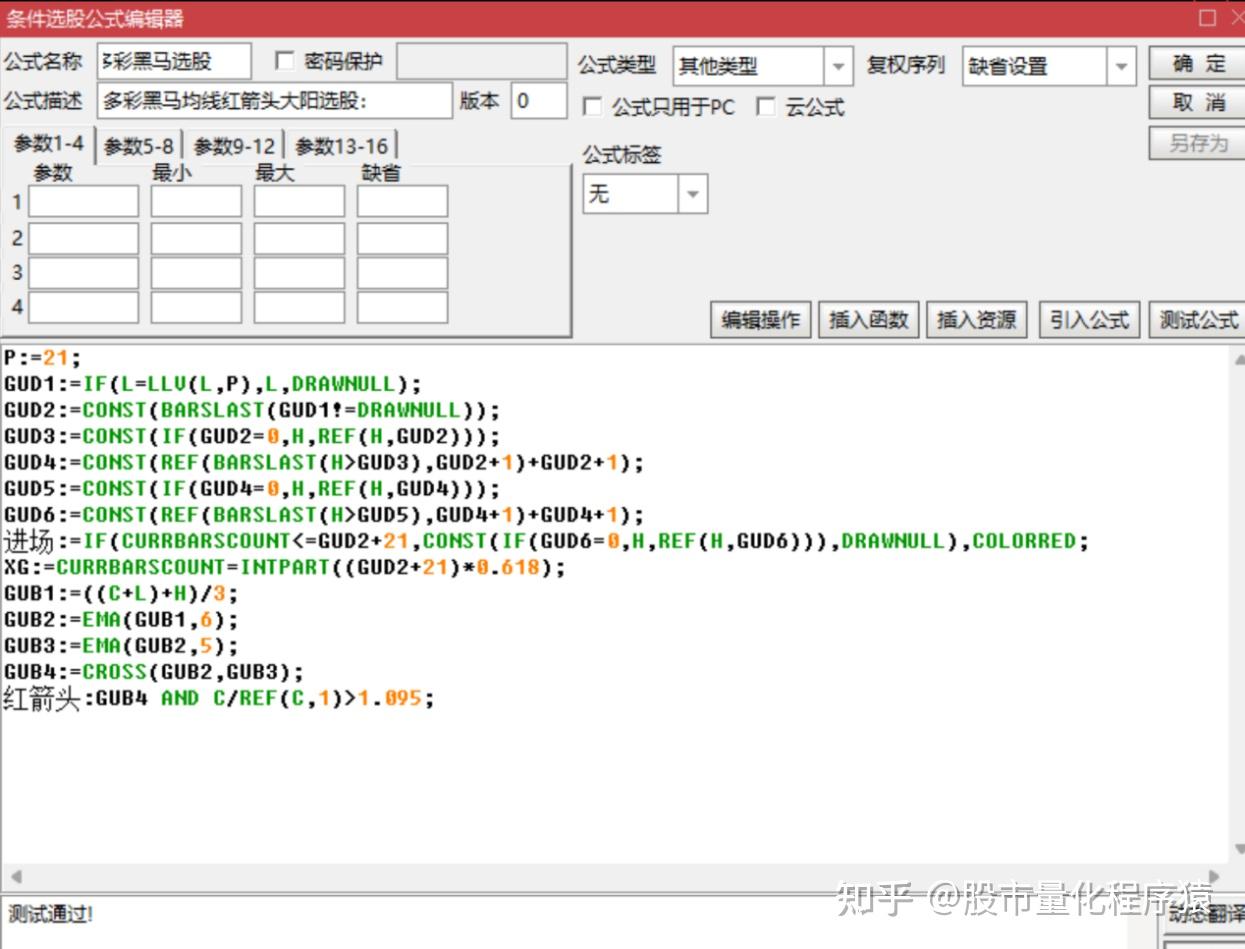Click the line starting with GUD6:=

click(324, 514)
